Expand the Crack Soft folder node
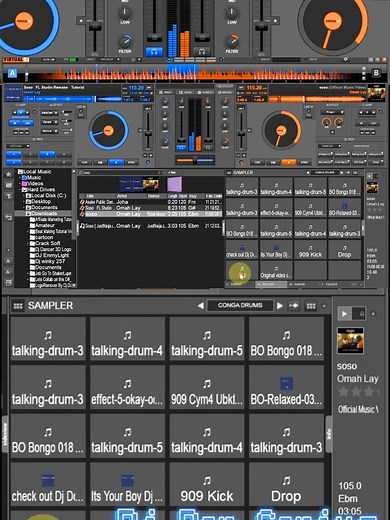Image resolution: width=390 pixels, height=520 pixels. click(x=28, y=243)
